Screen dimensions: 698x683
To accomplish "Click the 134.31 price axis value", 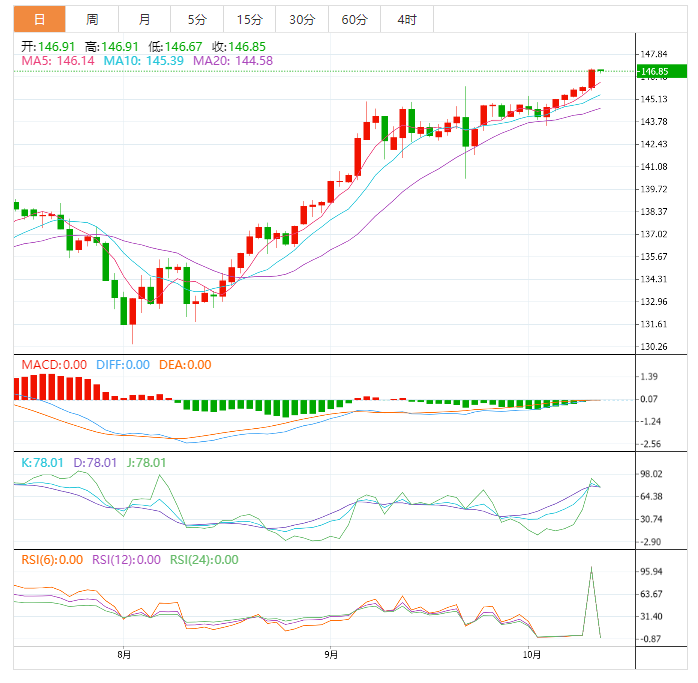I will coord(654,279).
